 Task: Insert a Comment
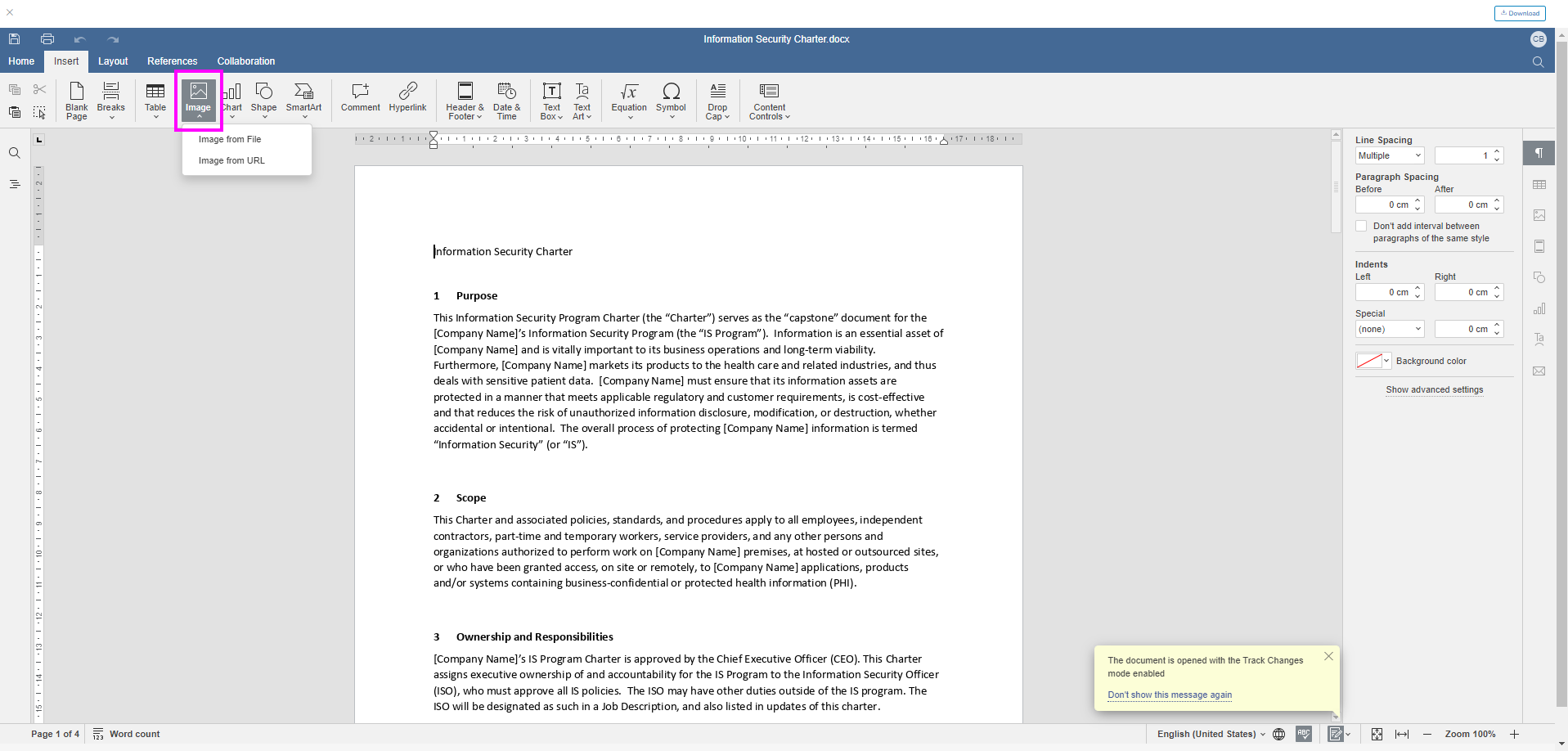coord(360,97)
